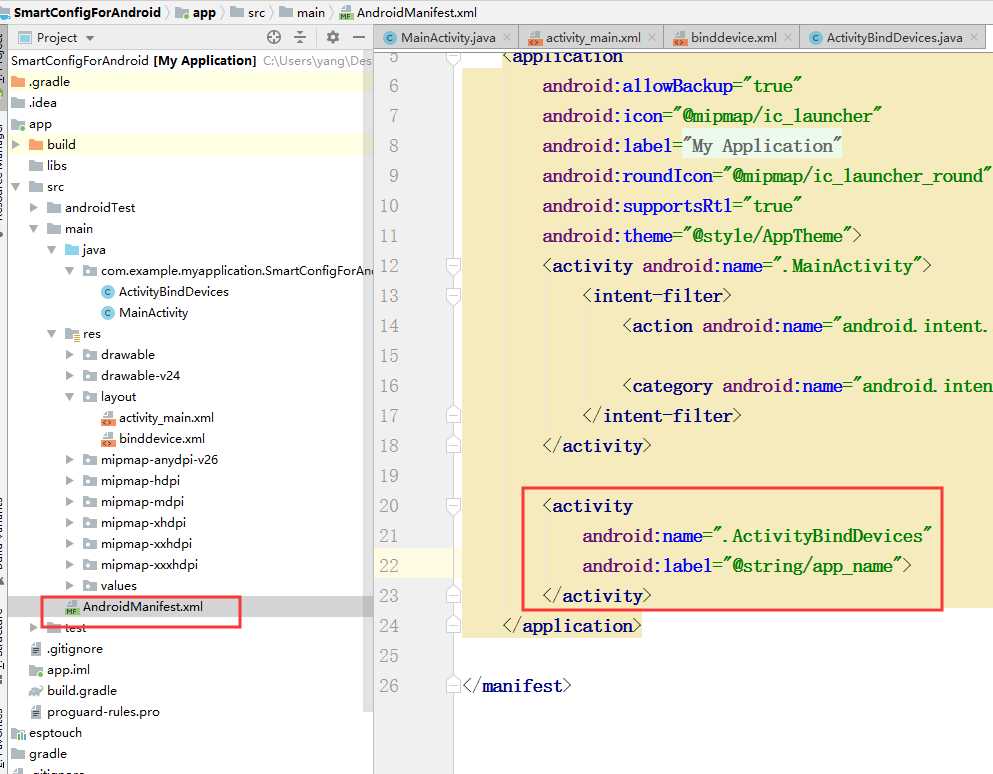Image resolution: width=993 pixels, height=774 pixels.
Task: Click the locate/scroll-from-source target icon
Action: (x=274, y=37)
